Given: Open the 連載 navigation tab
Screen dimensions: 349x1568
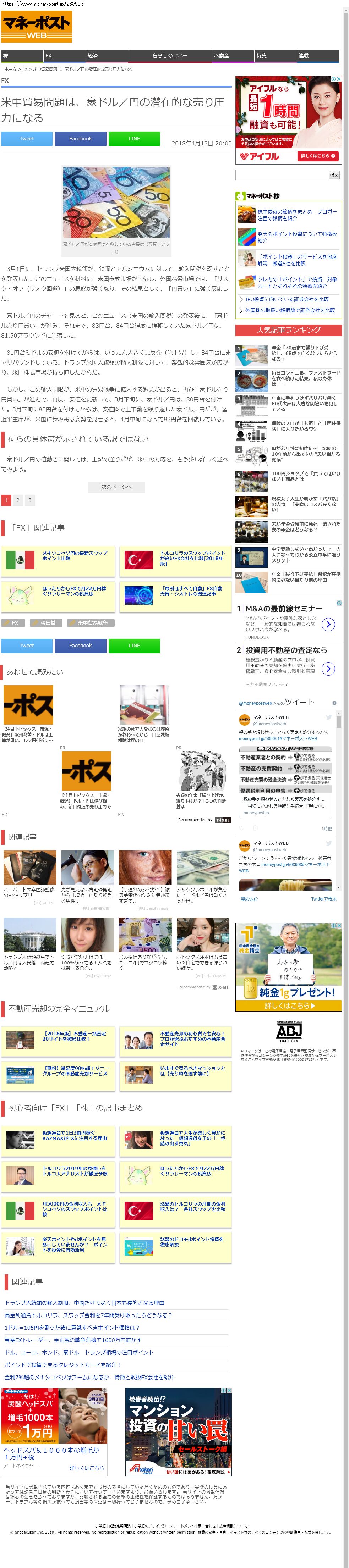Looking at the screenshot, I should 317,55.
